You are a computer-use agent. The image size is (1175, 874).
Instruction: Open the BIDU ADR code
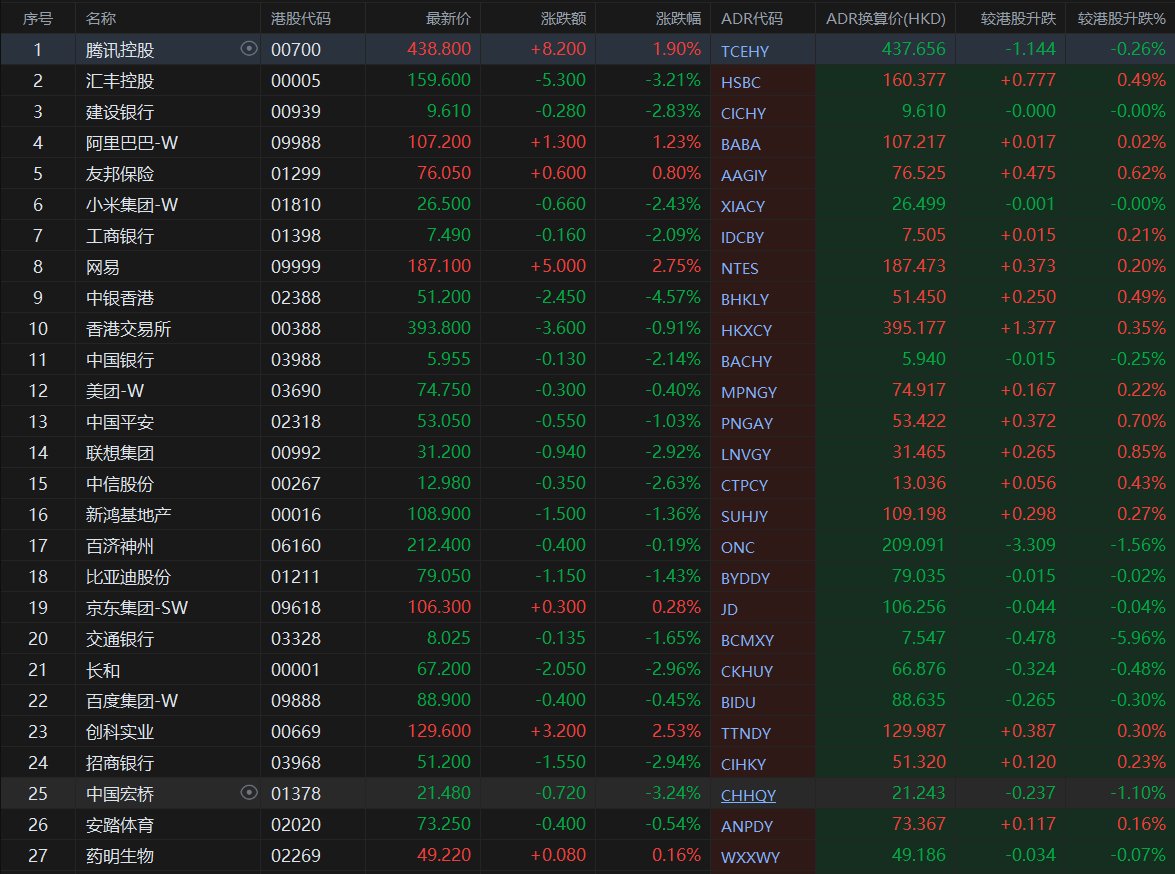click(x=738, y=702)
